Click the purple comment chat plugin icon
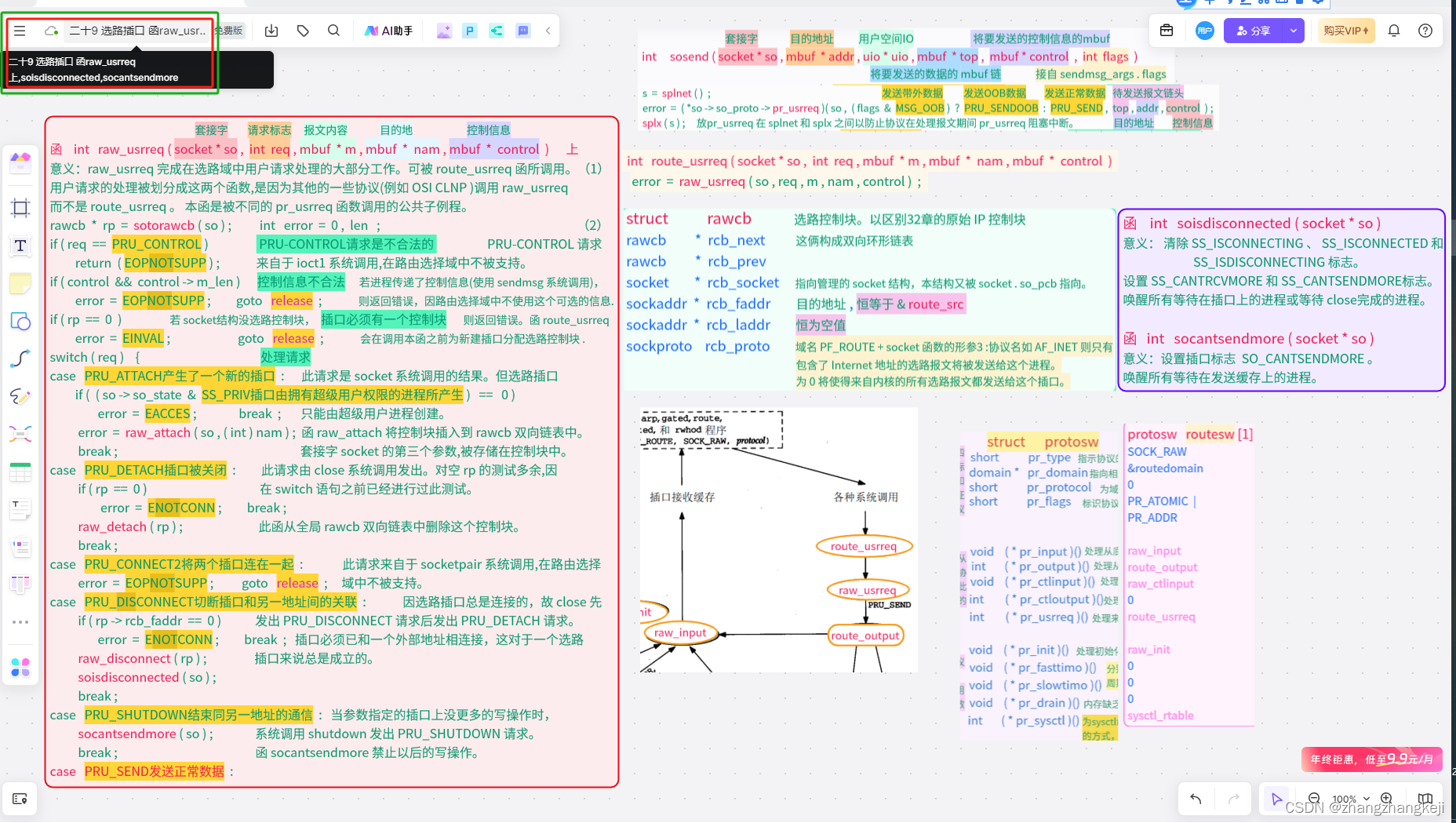Screen dimensions: 1456x823 [x=523, y=31]
